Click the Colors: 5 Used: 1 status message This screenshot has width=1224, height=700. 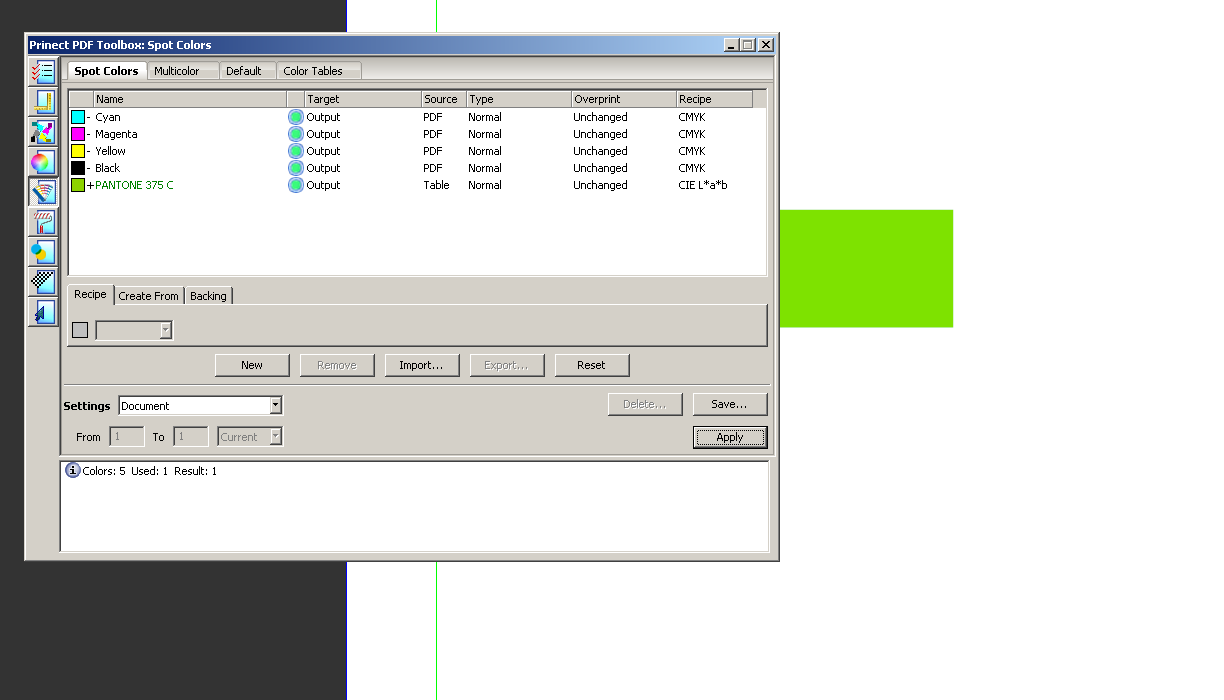point(150,471)
